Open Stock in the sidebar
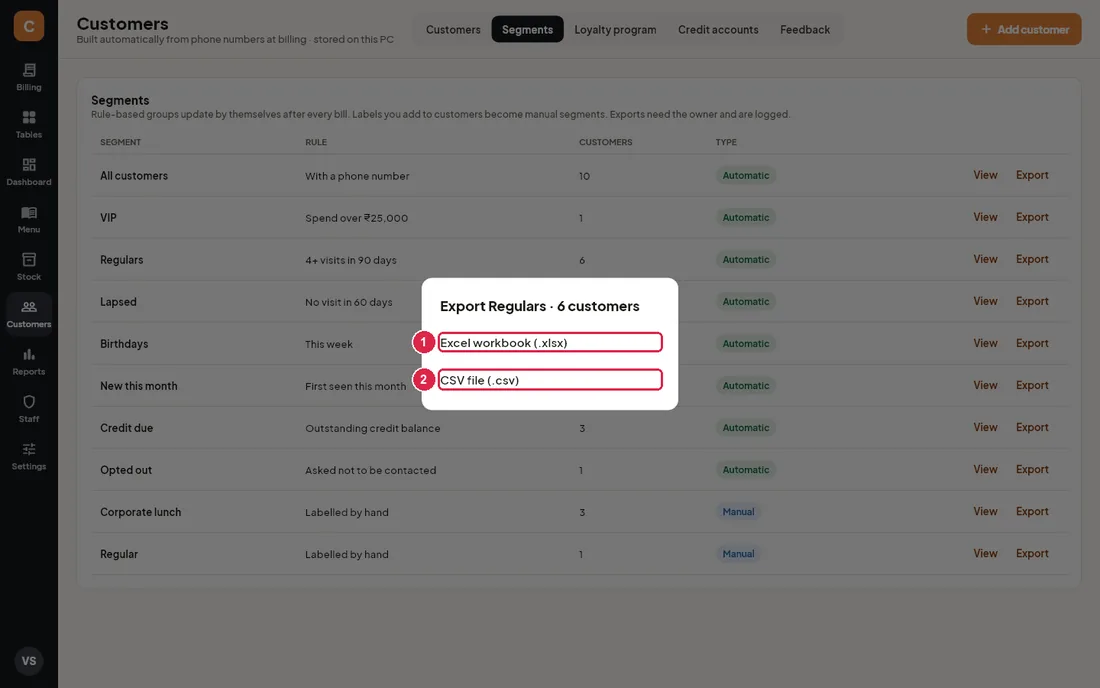 click(x=29, y=267)
